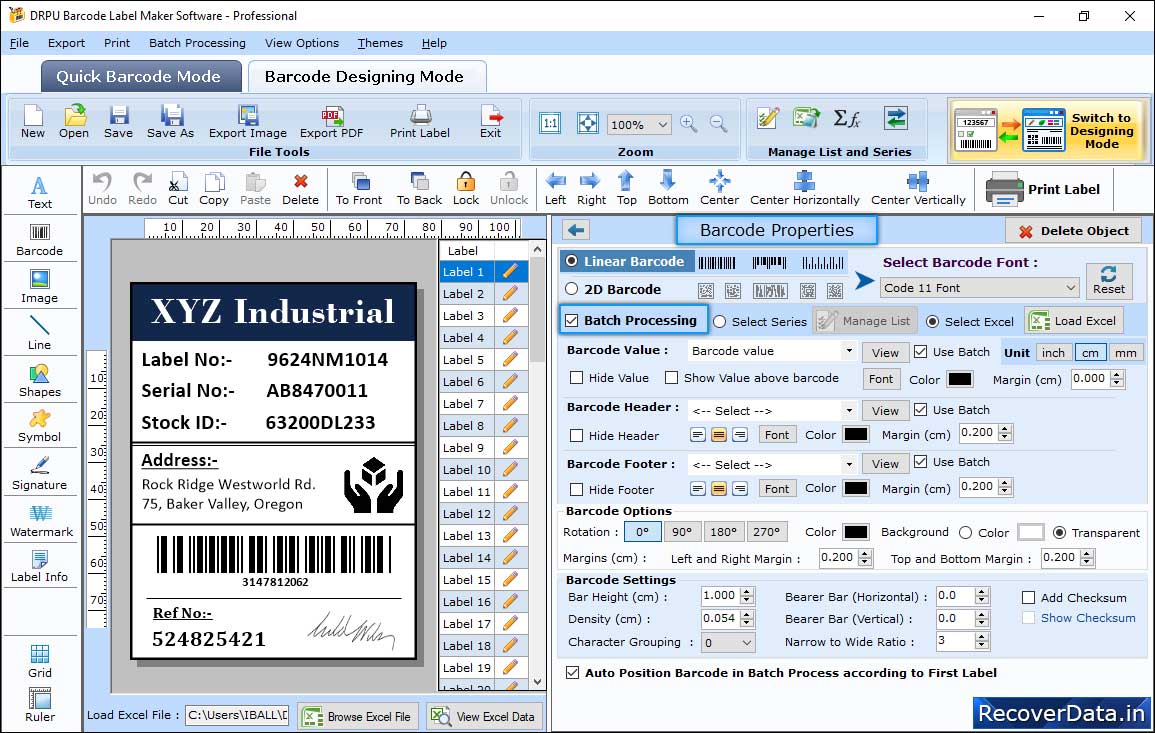Click the Reset barcode font button
Viewport: 1155px width, 733px height.
[1109, 280]
